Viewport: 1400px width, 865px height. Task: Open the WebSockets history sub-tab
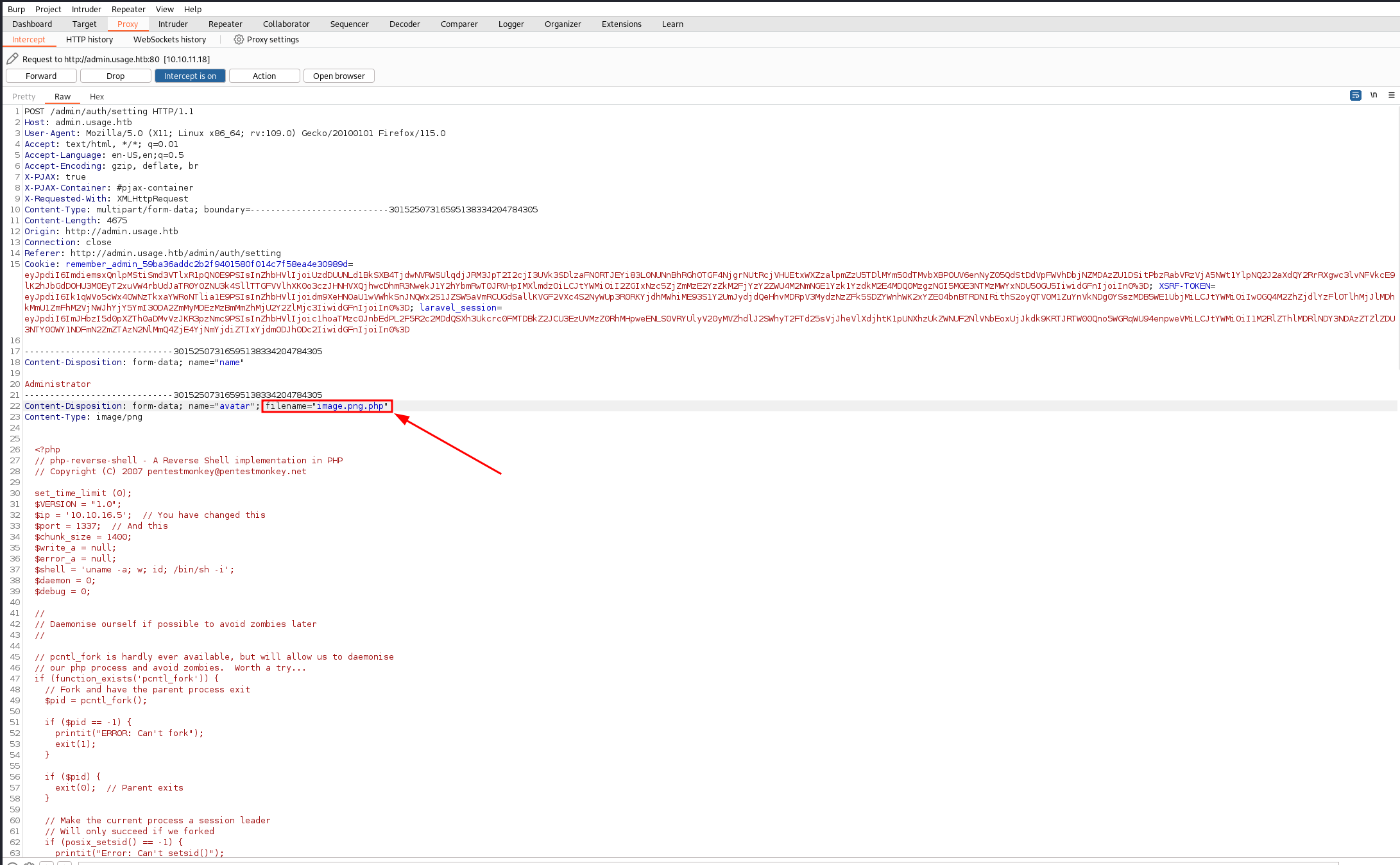click(x=169, y=39)
